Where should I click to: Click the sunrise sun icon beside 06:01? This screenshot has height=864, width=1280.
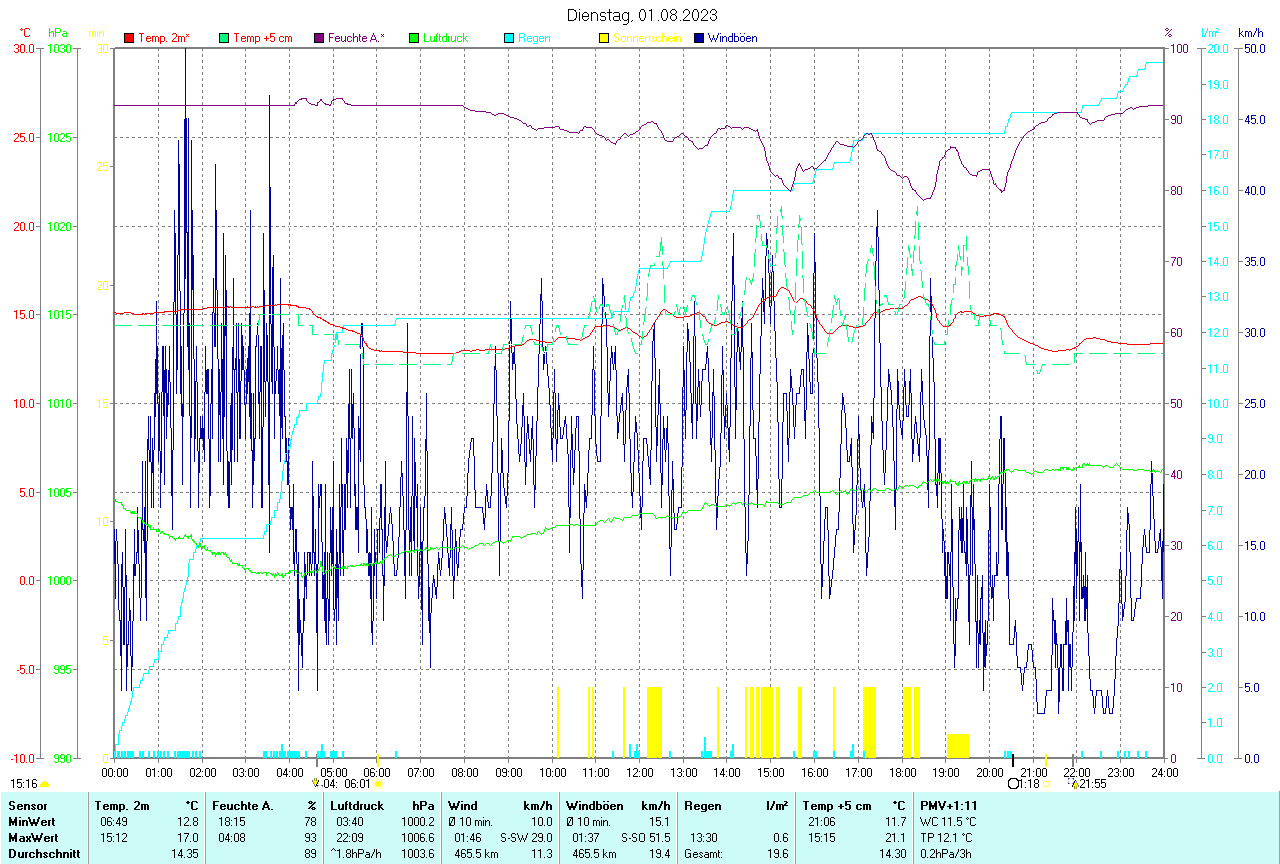pos(378,785)
